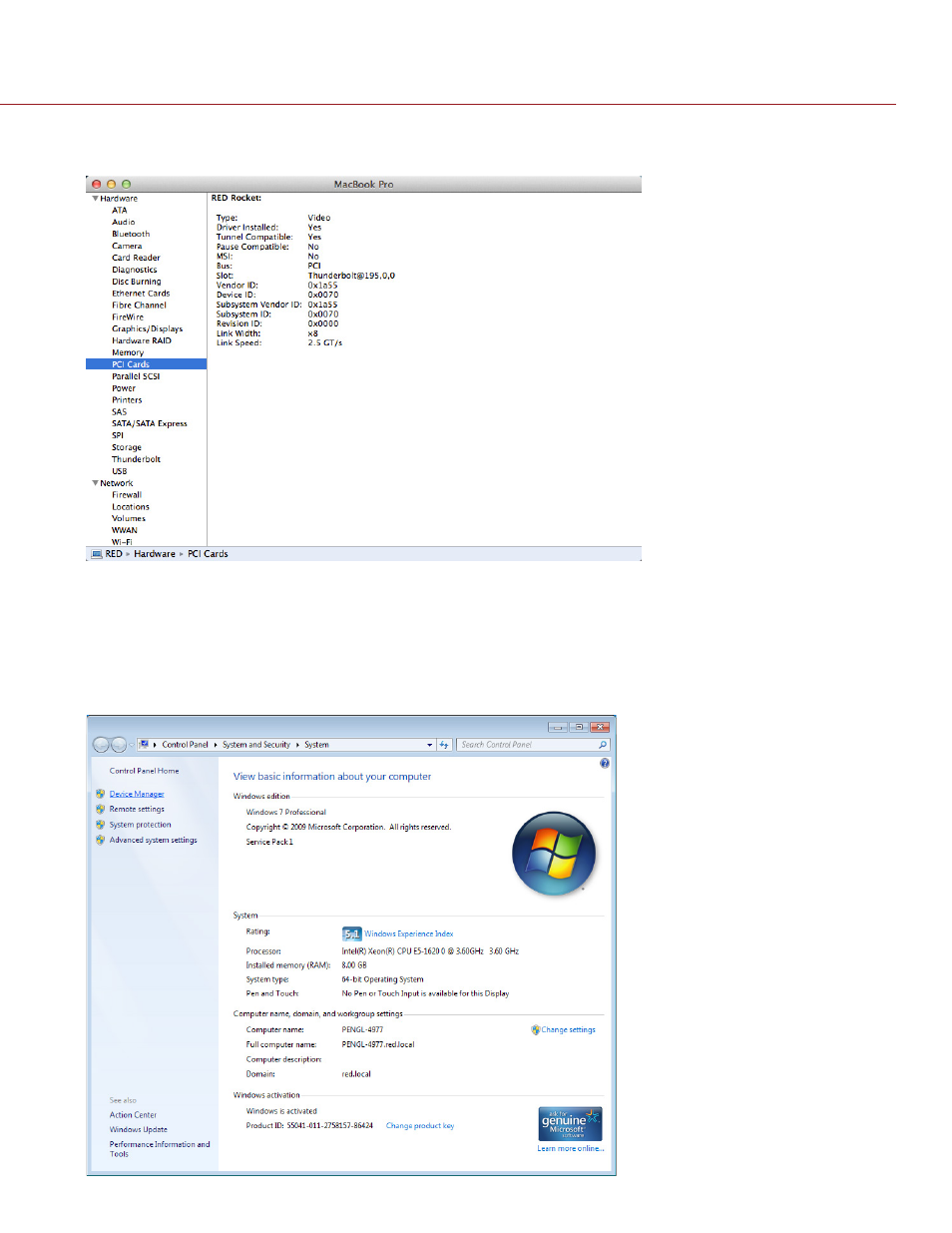Image resolution: width=952 pixels, height=1233 pixels.
Task: Click shield icon beside Device Manager
Action: 100,795
